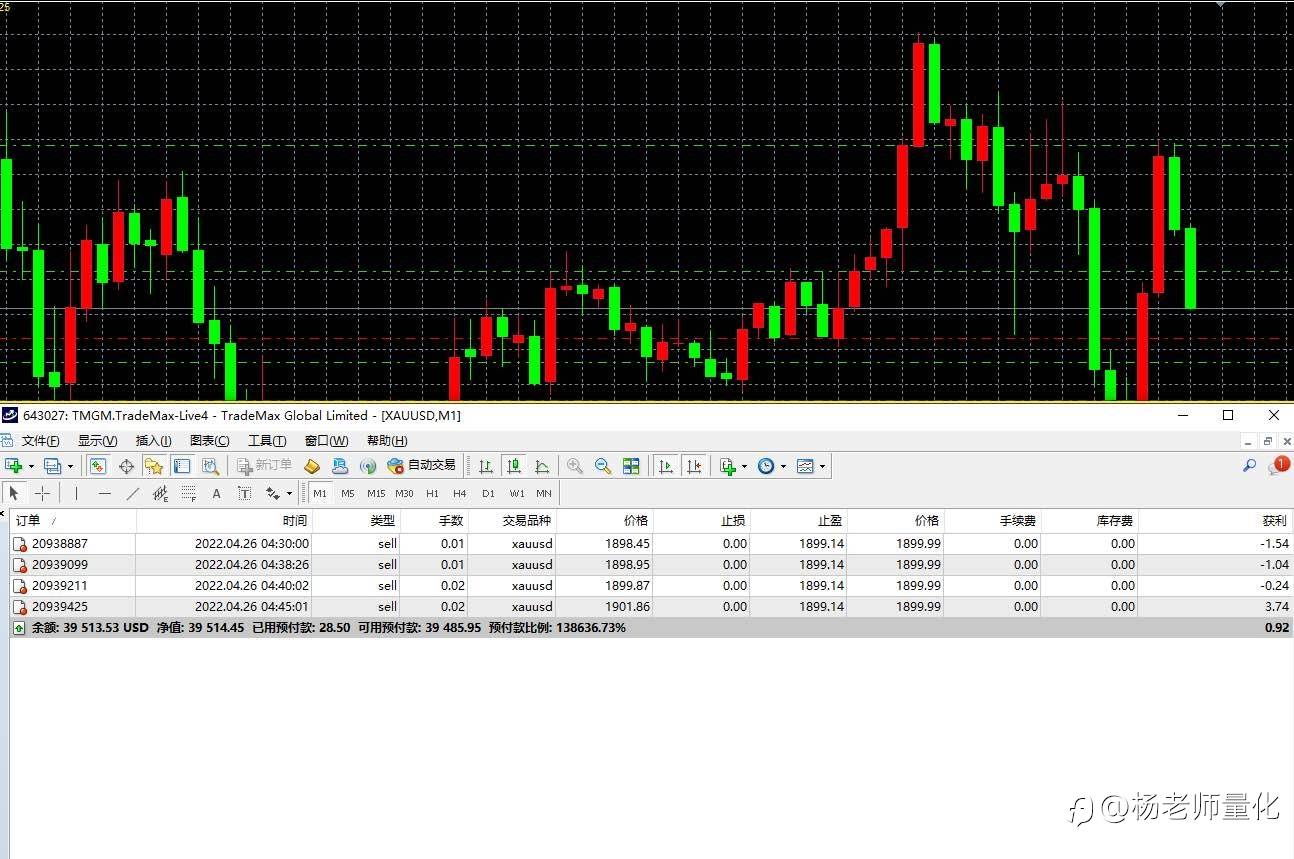Screen dimensions: 1294x859
Task: Toggle 自动交易 auto trading
Action: tap(421, 466)
